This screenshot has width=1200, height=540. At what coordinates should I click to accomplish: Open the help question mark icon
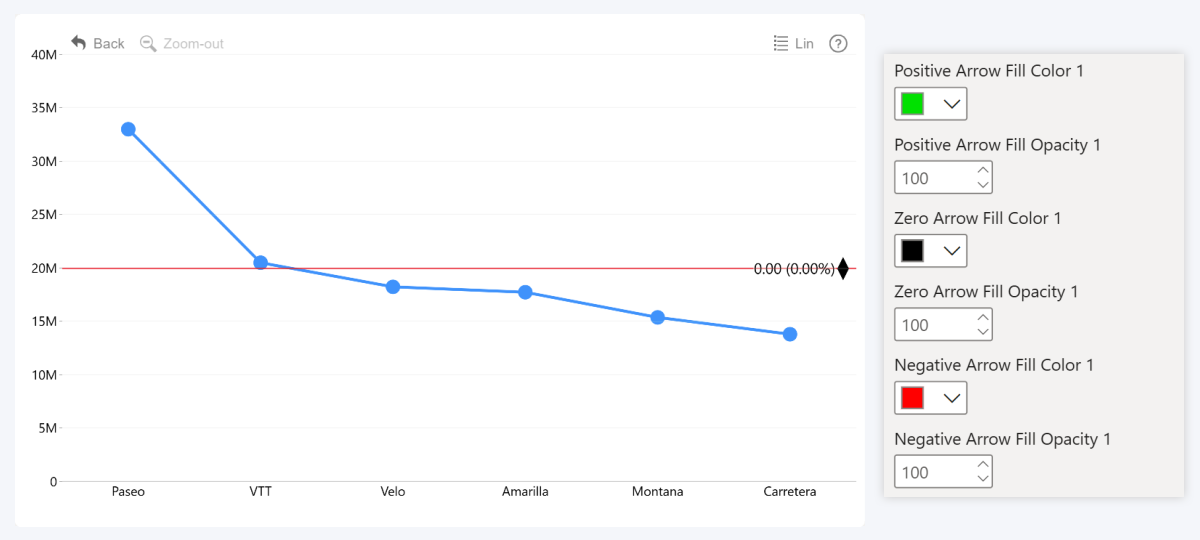pos(839,43)
